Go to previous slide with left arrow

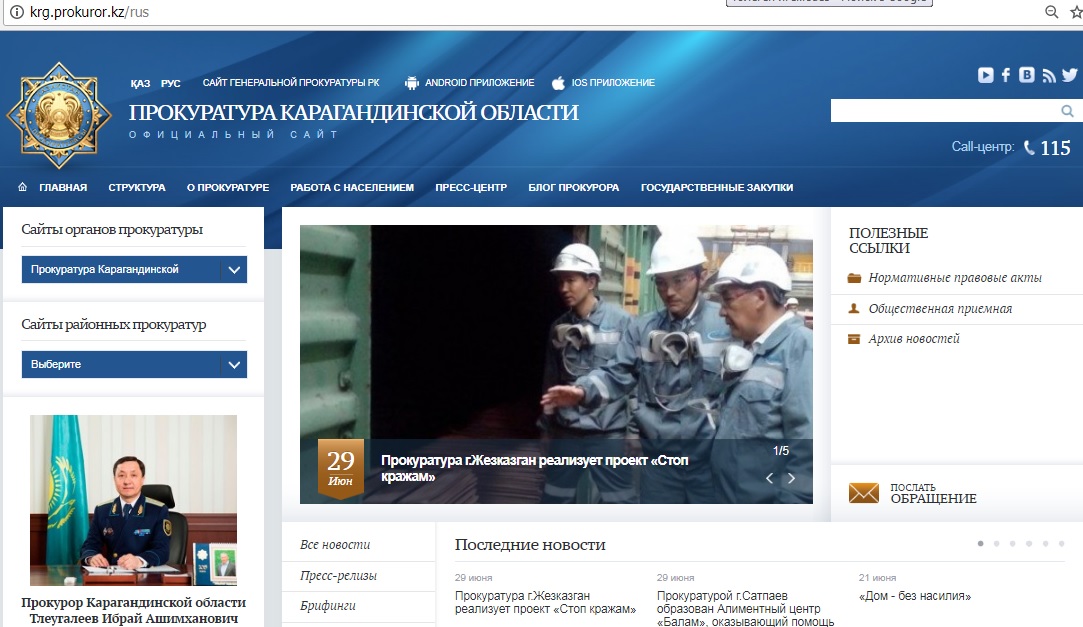tap(769, 478)
